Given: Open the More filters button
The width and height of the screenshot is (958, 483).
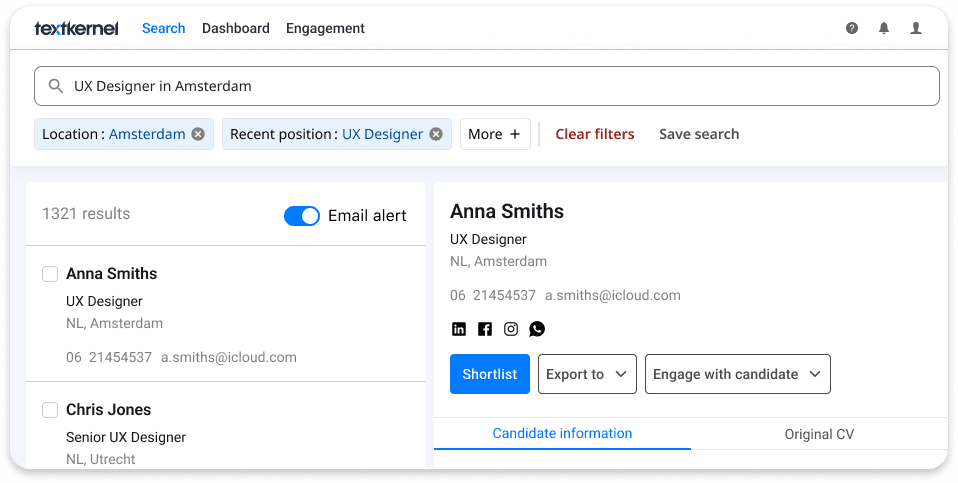Looking at the screenshot, I should [x=495, y=134].
